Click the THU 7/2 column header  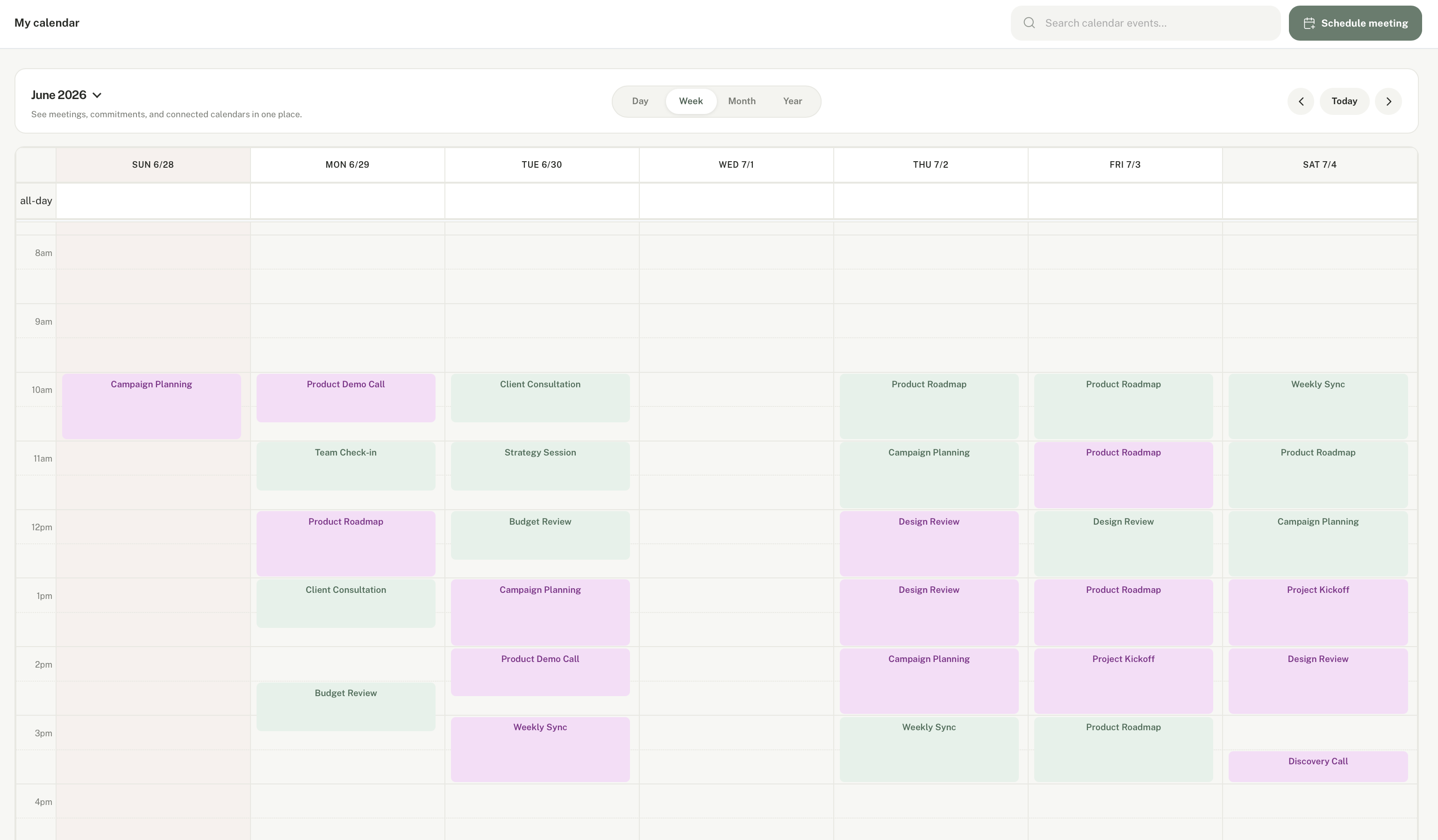(930, 165)
